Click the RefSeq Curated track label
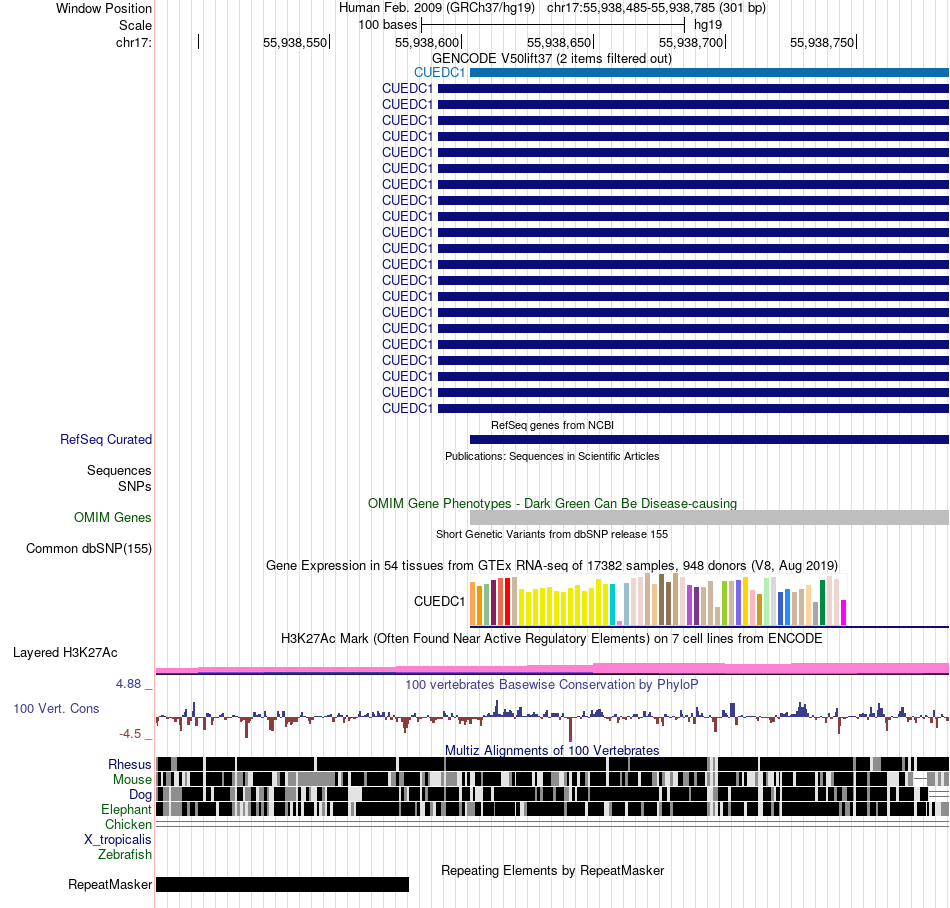Image resolution: width=950 pixels, height=908 pixels. [x=105, y=440]
